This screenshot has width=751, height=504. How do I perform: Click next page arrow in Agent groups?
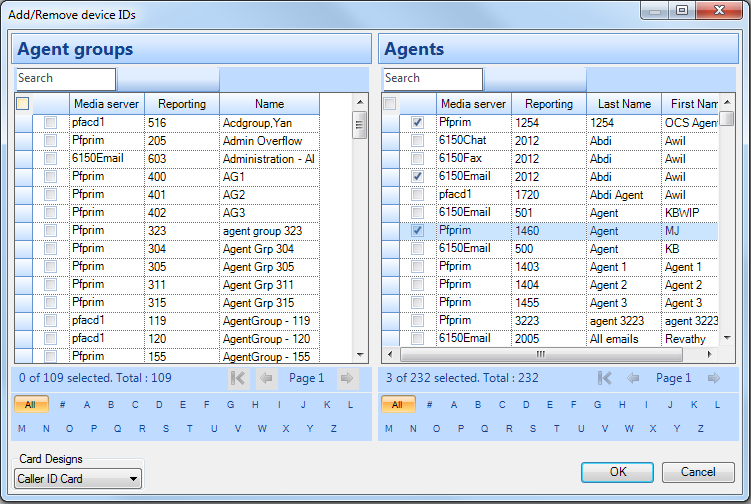347,378
